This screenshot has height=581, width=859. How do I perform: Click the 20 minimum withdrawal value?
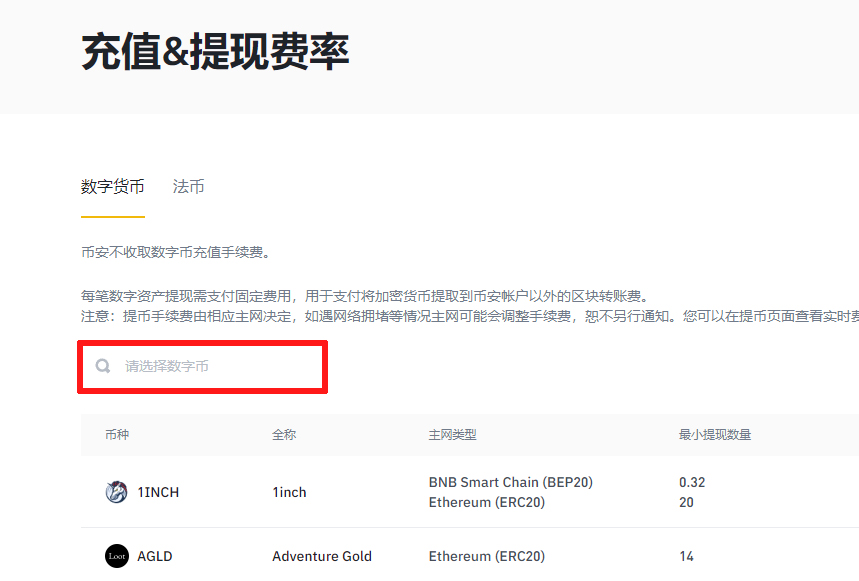point(686,502)
